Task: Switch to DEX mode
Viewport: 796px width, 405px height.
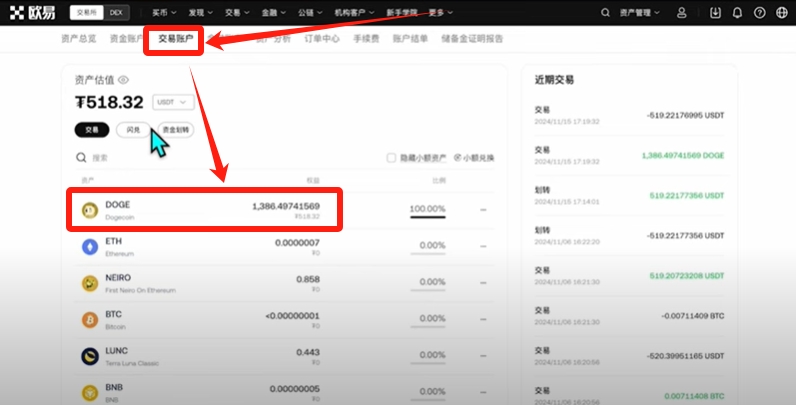Action: pyautogui.click(x=116, y=13)
